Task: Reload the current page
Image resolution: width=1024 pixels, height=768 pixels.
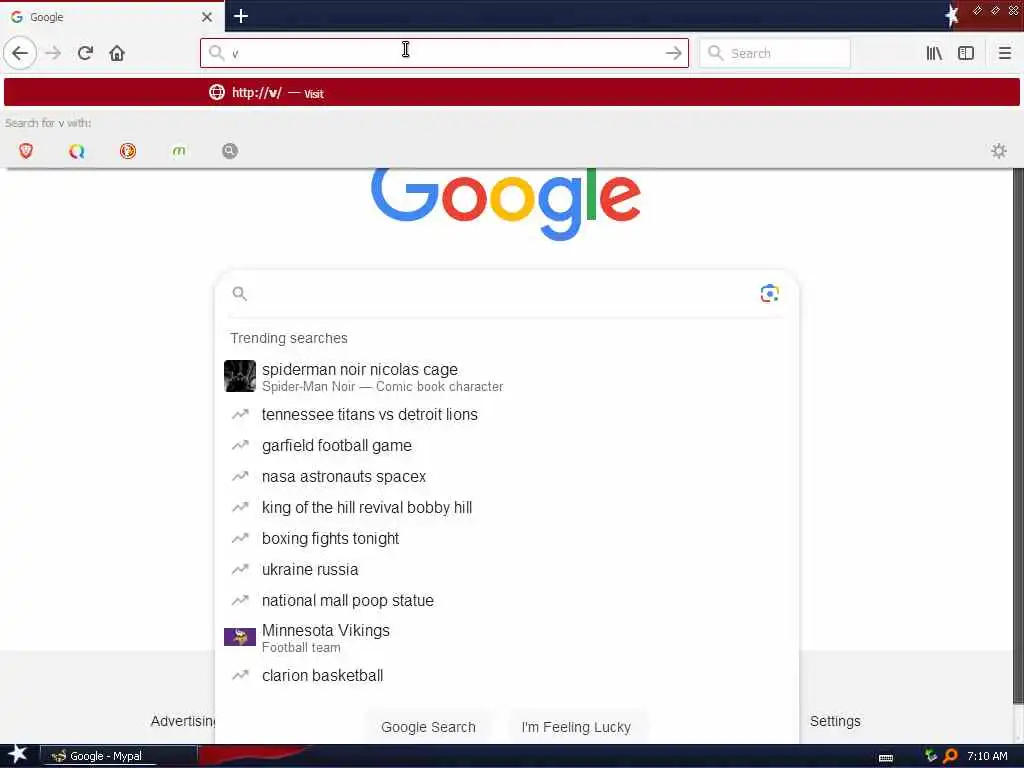Action: point(85,53)
